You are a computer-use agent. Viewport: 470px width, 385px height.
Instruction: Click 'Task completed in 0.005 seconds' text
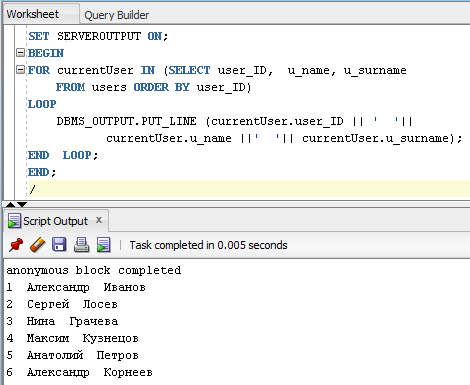[x=208, y=245]
